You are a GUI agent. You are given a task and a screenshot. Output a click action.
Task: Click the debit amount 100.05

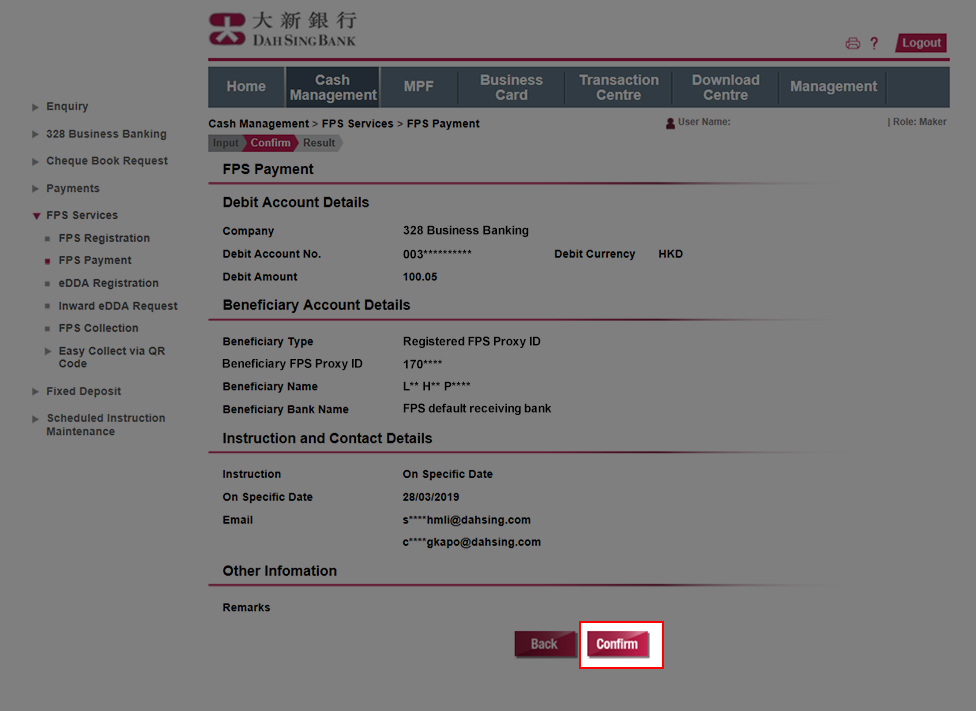[x=420, y=277]
